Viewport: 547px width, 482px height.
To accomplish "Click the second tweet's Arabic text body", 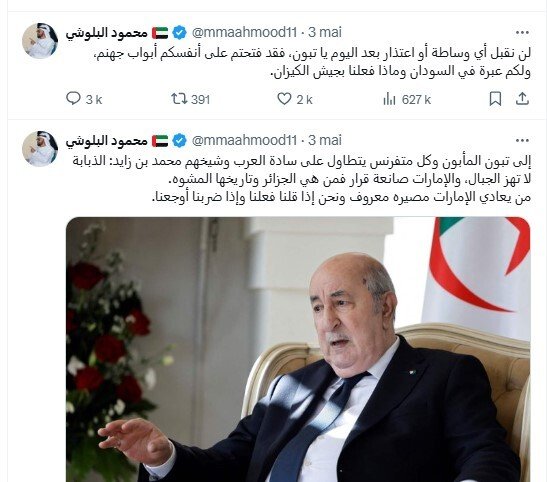I will coord(302,179).
